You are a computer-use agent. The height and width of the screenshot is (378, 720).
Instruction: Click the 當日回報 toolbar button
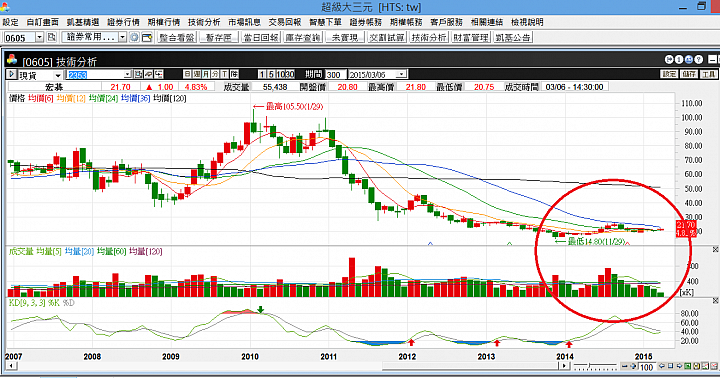[x=261, y=38]
